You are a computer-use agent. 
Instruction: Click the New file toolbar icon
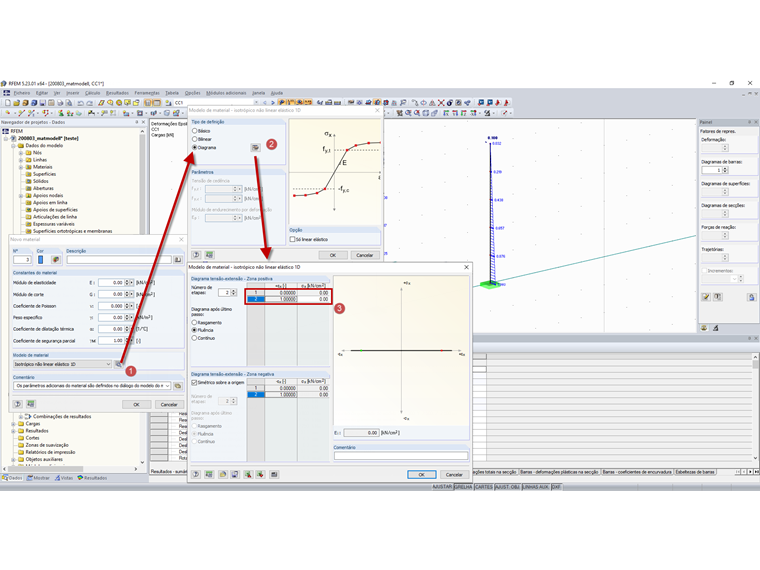click(7, 103)
